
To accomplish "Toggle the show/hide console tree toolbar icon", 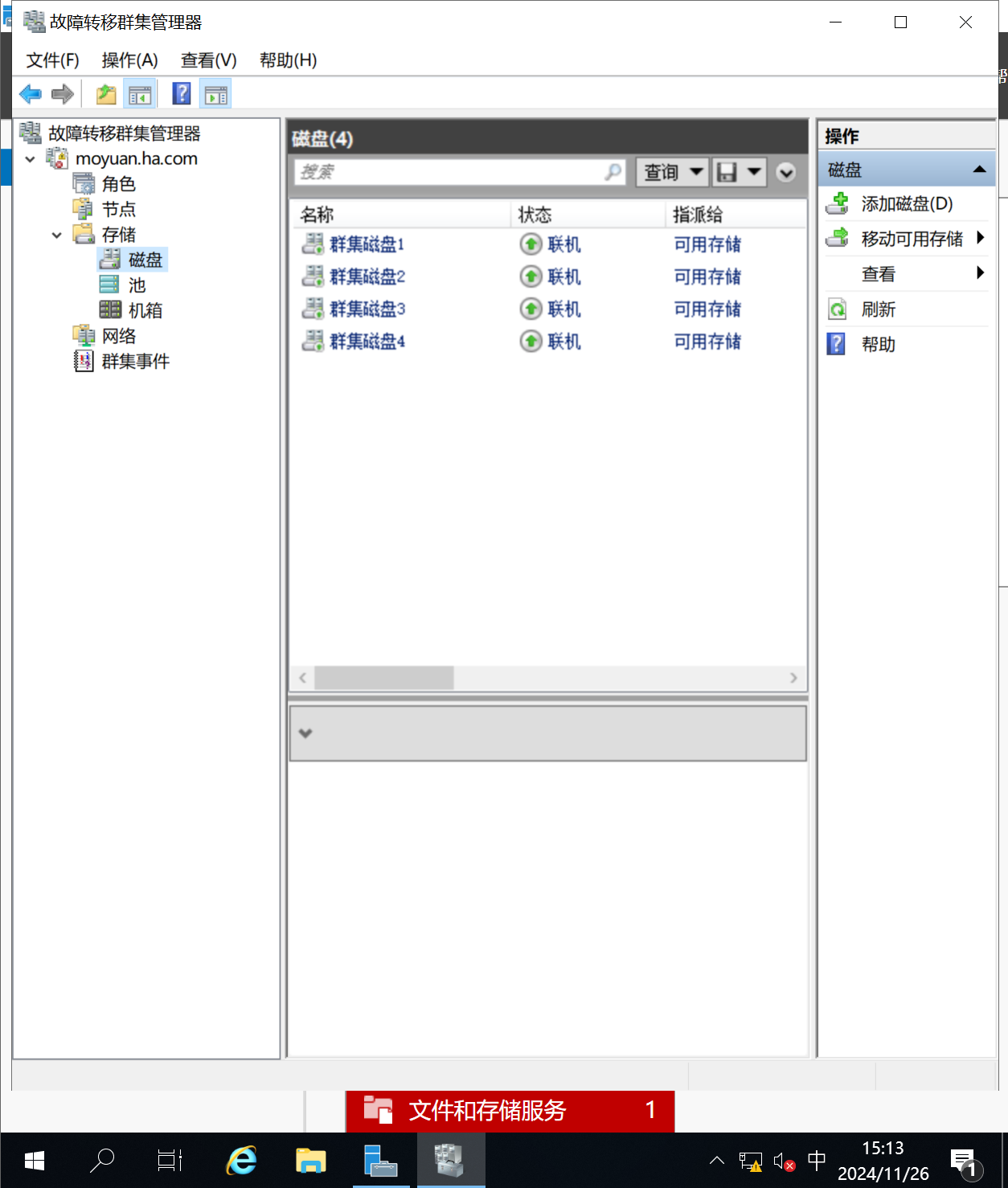I will [x=140, y=95].
